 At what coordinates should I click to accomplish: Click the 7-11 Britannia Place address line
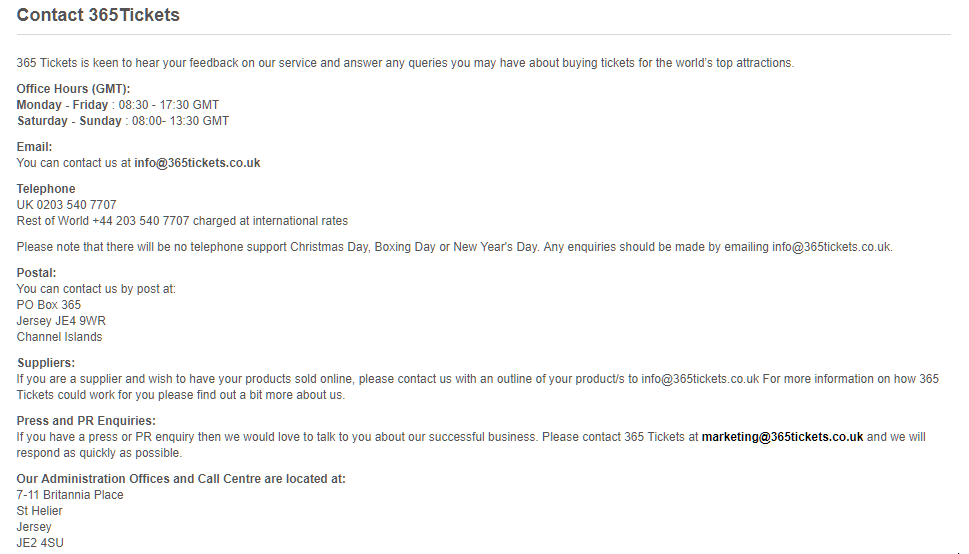(70, 495)
